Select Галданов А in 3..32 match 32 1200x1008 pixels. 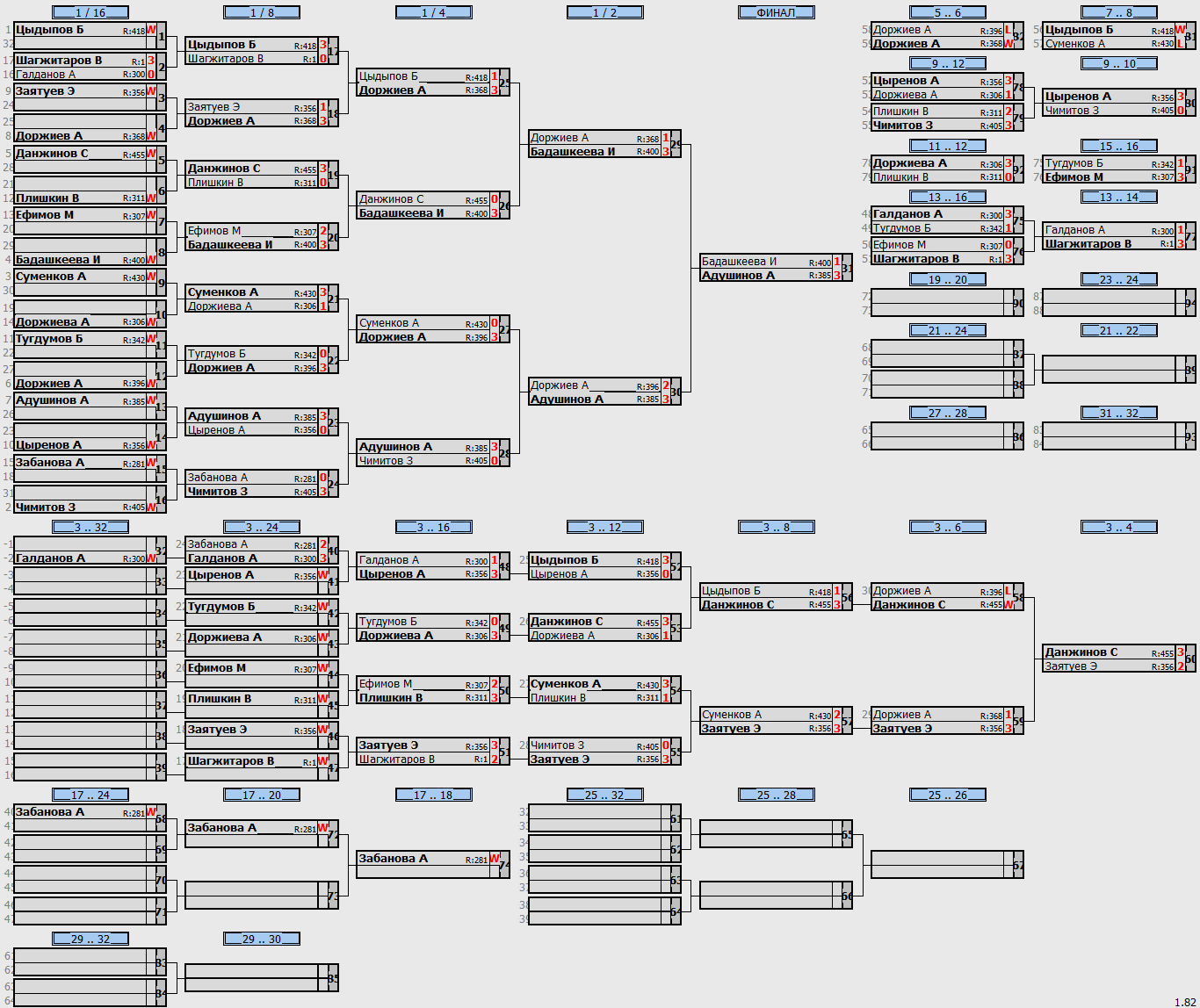click(50, 558)
